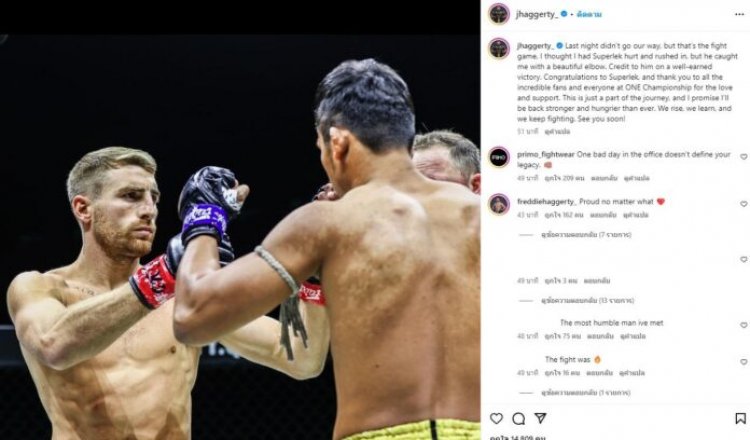
Task: Open freddiehaggerty_ avatar
Action: tap(499, 204)
